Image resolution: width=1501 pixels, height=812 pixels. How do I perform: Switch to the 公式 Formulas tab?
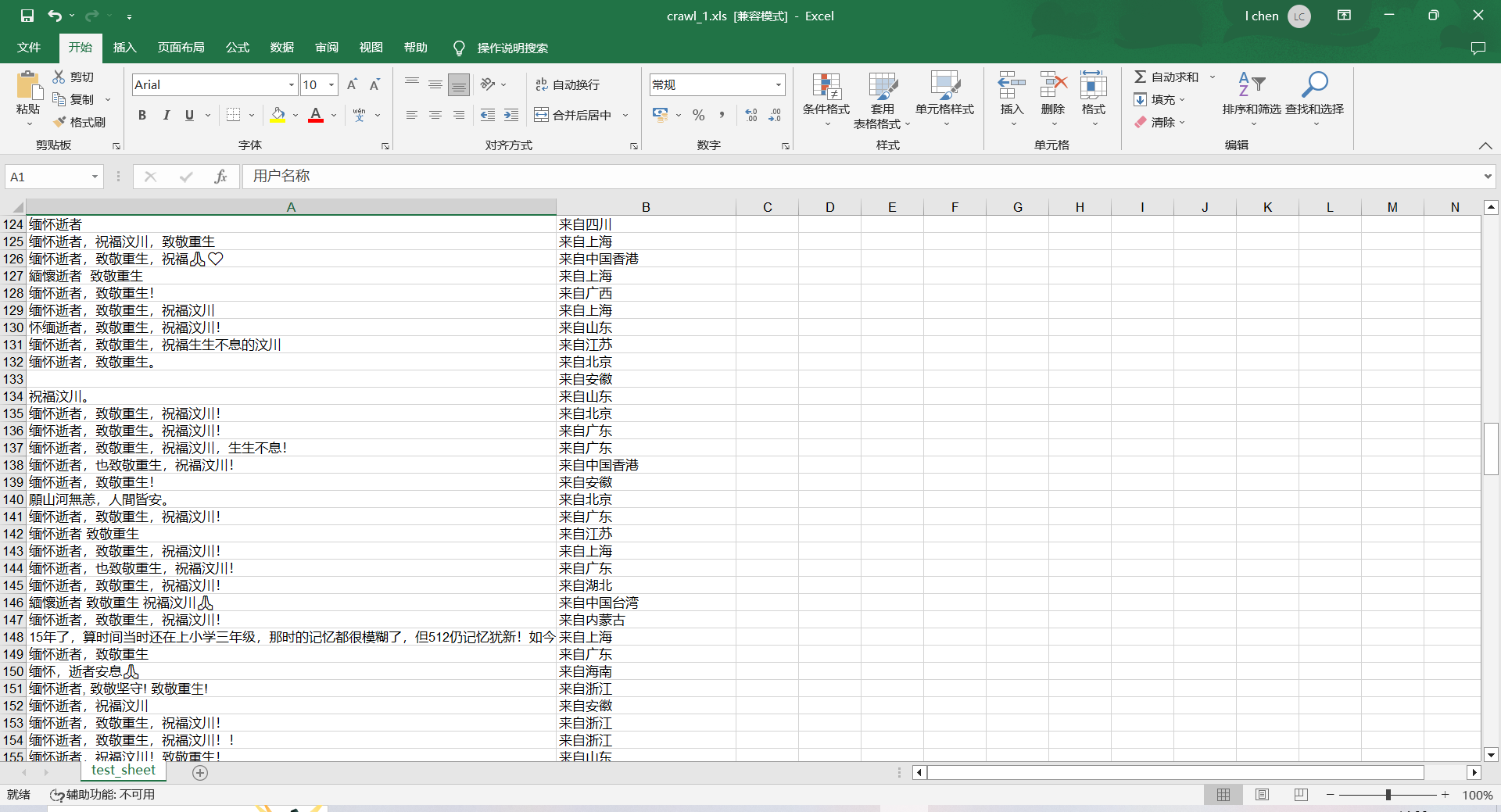[x=238, y=48]
